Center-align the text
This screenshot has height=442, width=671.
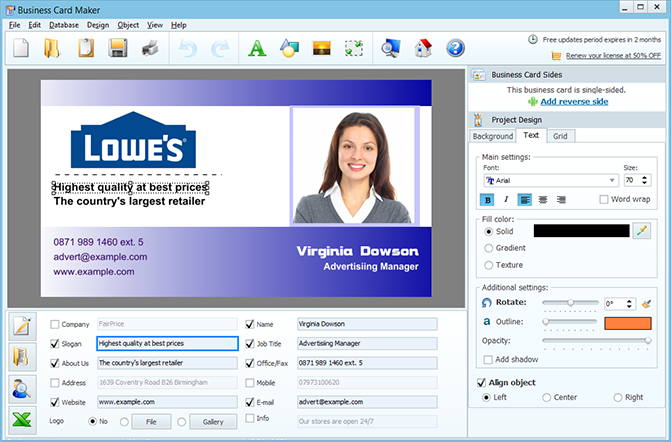[543, 199]
